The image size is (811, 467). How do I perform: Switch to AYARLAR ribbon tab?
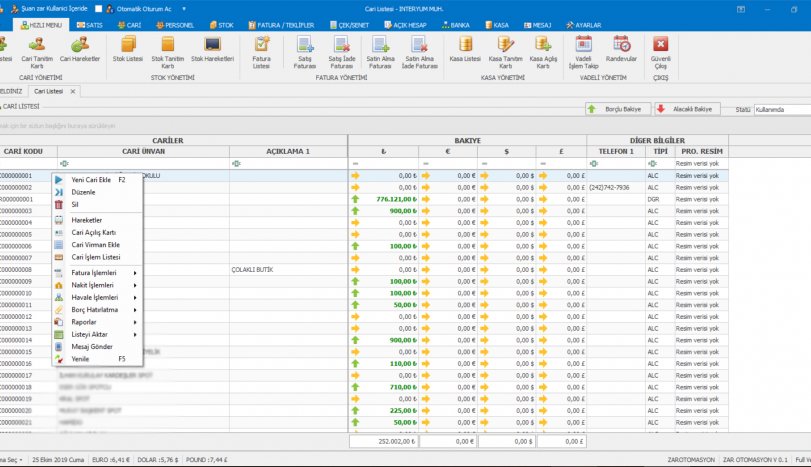coord(583,25)
